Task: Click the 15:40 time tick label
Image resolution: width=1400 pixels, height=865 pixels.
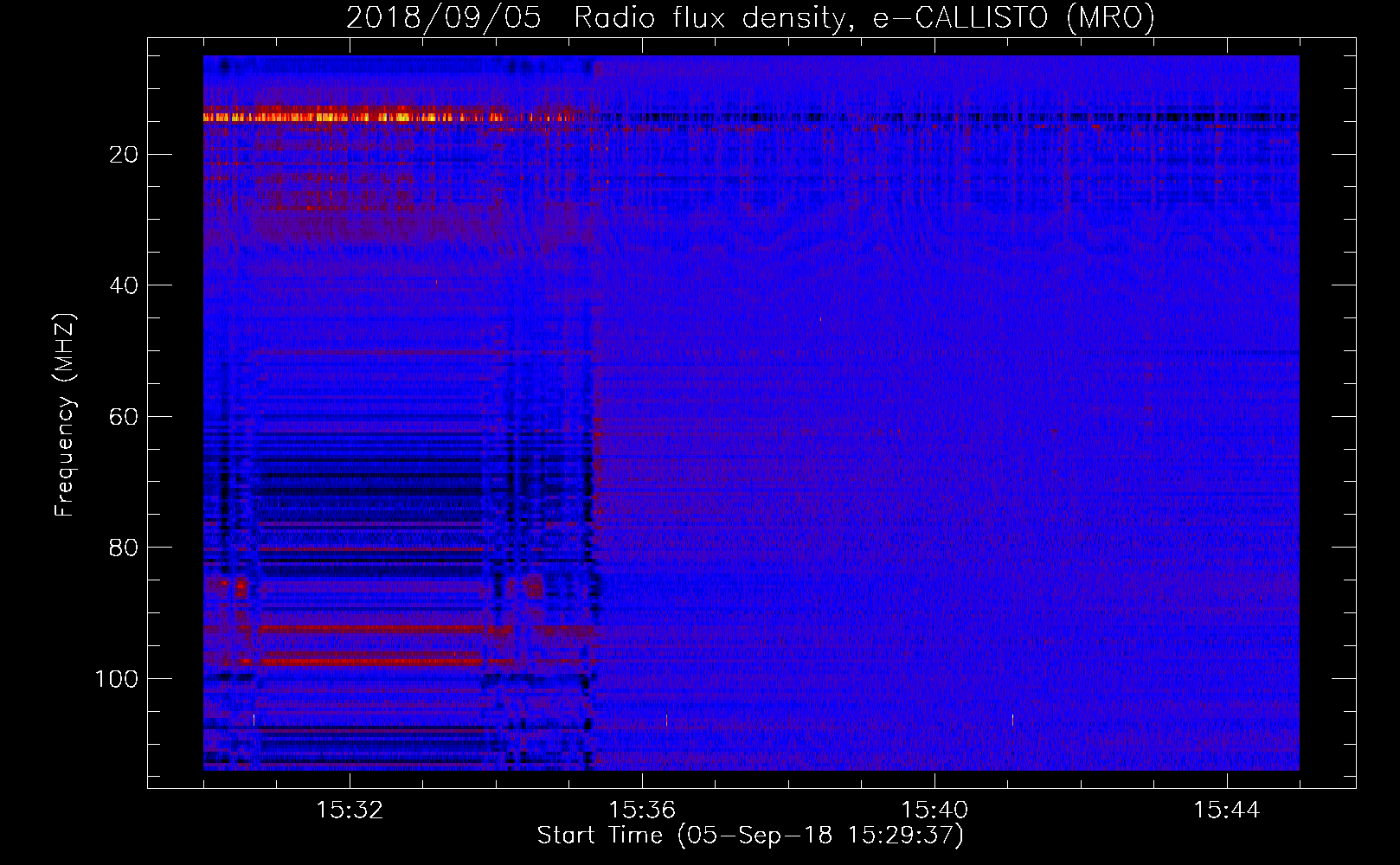Action: [934, 811]
